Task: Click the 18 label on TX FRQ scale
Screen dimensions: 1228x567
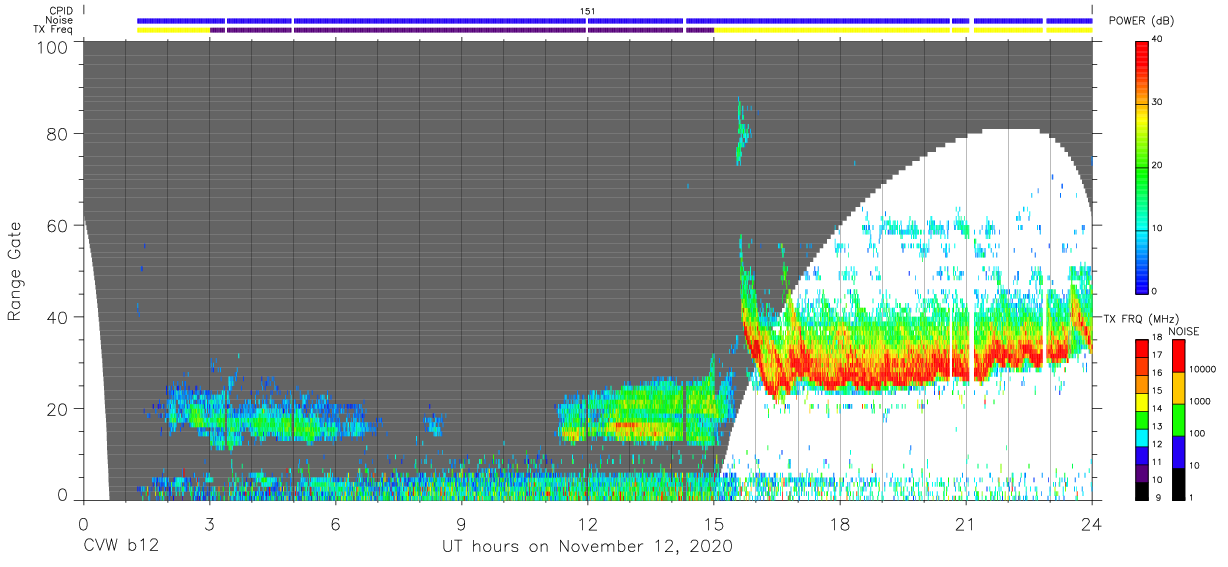Action: (1159, 338)
